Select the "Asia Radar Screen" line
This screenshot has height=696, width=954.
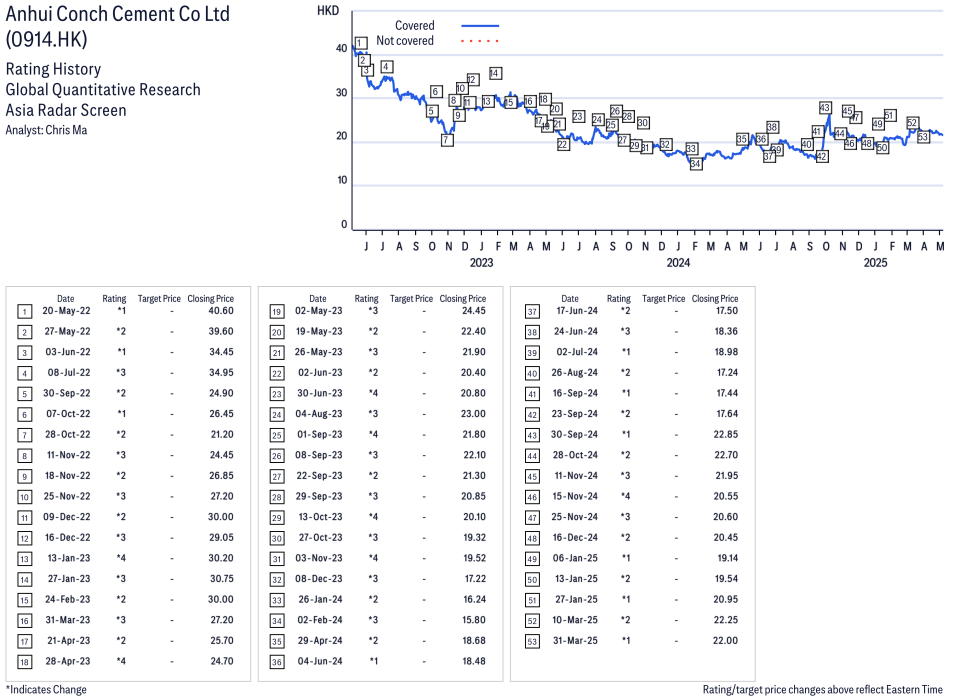(x=66, y=110)
